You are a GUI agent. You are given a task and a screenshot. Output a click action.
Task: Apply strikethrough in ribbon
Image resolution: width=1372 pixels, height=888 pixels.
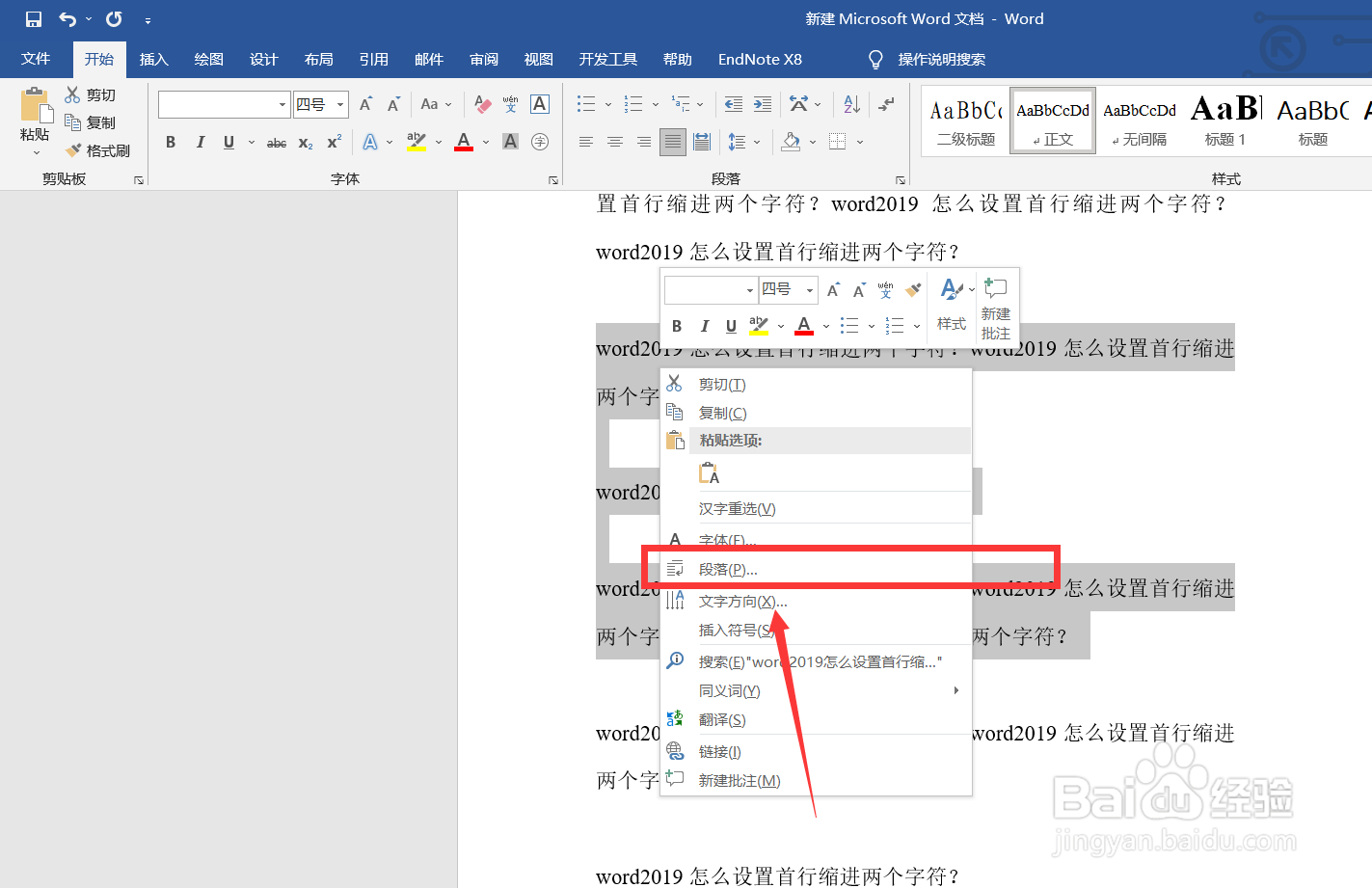(x=277, y=143)
